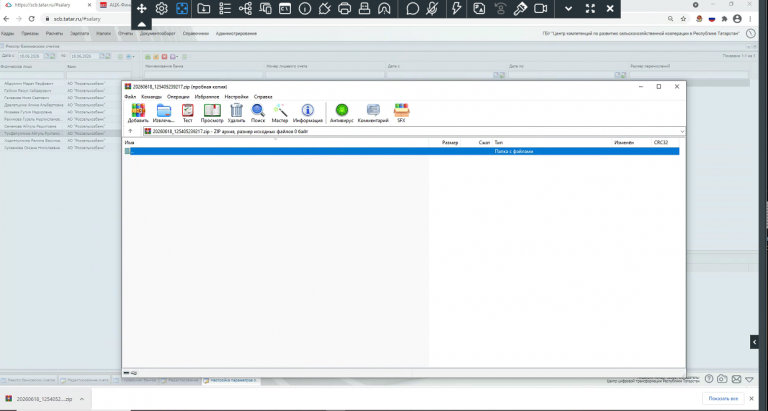768x411 pixels.
Task: Expand WinRAR address bar dropdown arrow
Action: pos(682,131)
